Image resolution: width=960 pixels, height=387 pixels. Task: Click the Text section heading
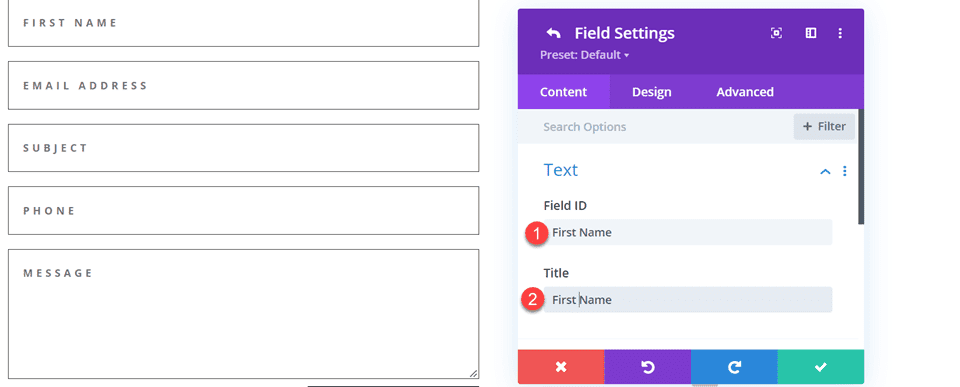click(x=560, y=170)
